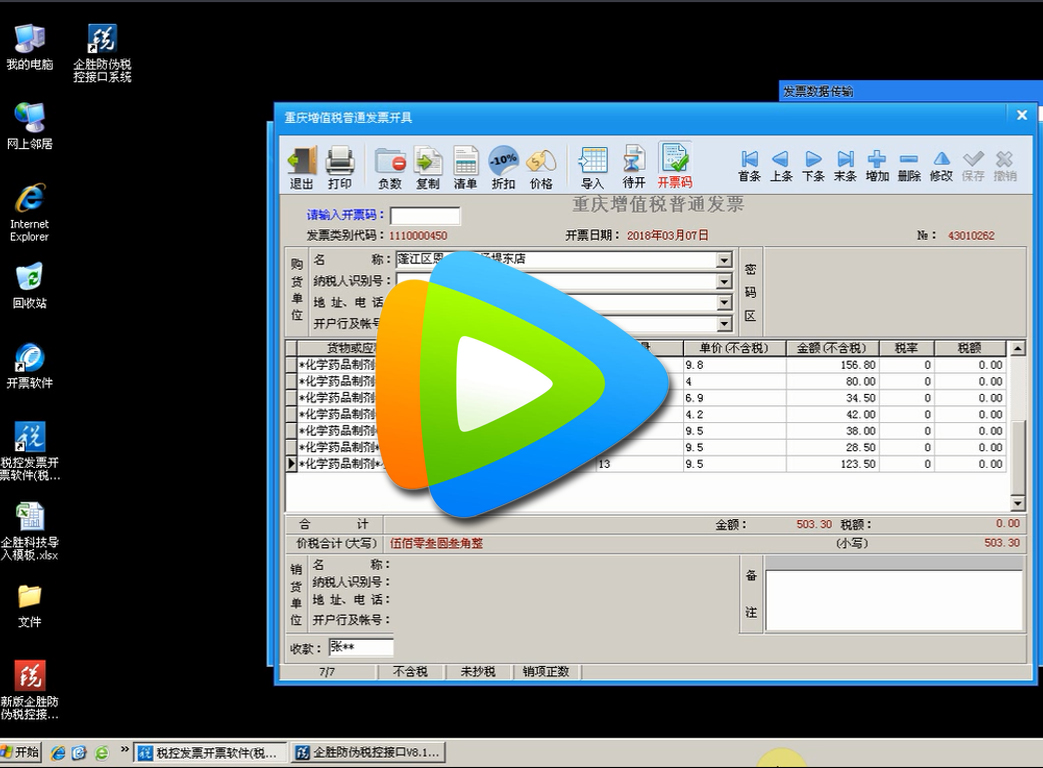Viewport: 1043px width, 768px height.
Task: Select the unit price cell 4.2
Action: click(x=734, y=414)
